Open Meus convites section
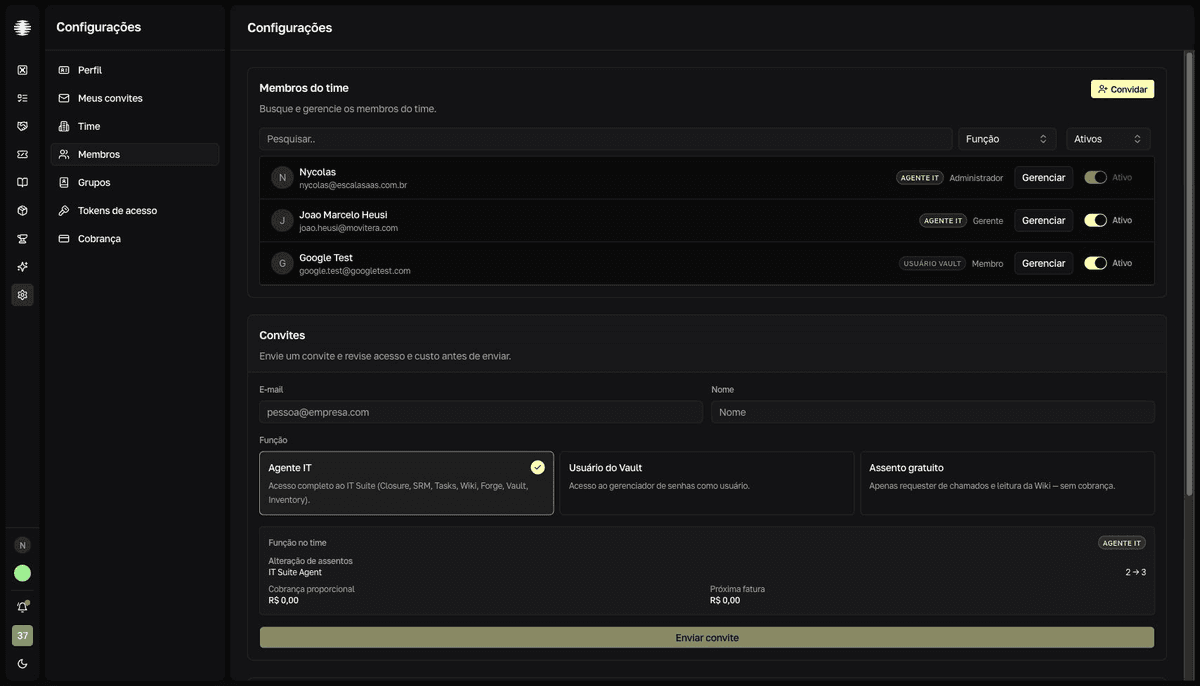Image resolution: width=1200 pixels, height=686 pixels. [x=135, y=98]
